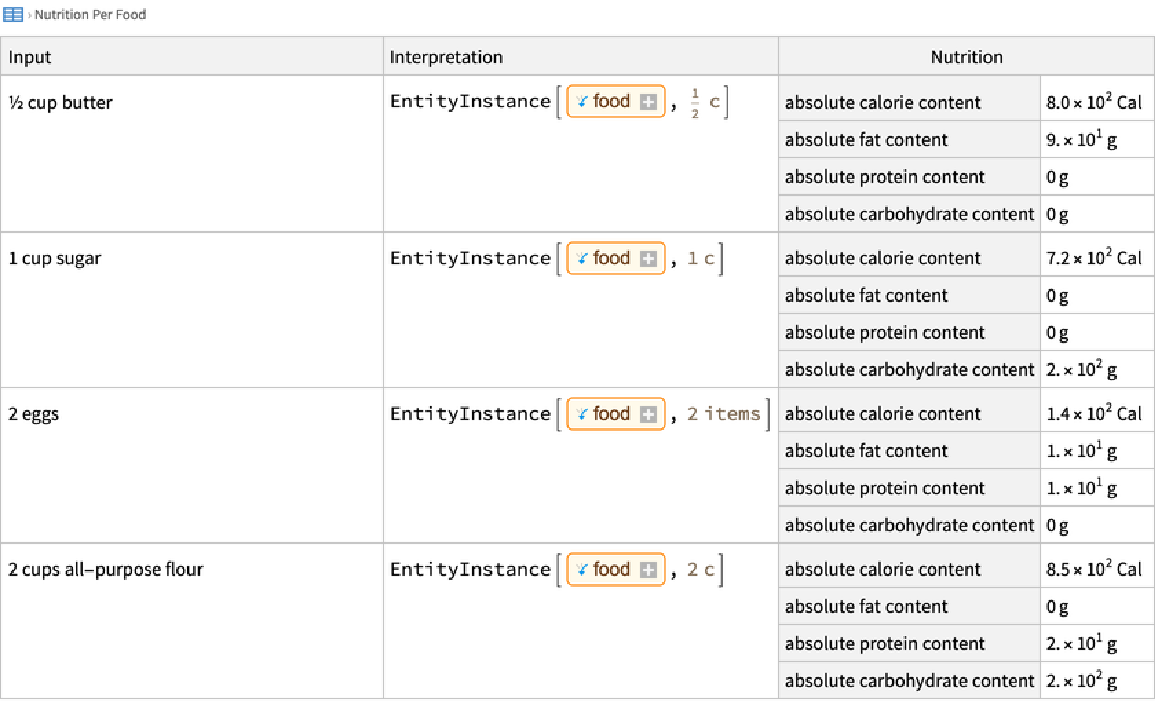Expand the plus icon on butter's food entity
Screen dimensions: 1156x722
[x=648, y=102]
